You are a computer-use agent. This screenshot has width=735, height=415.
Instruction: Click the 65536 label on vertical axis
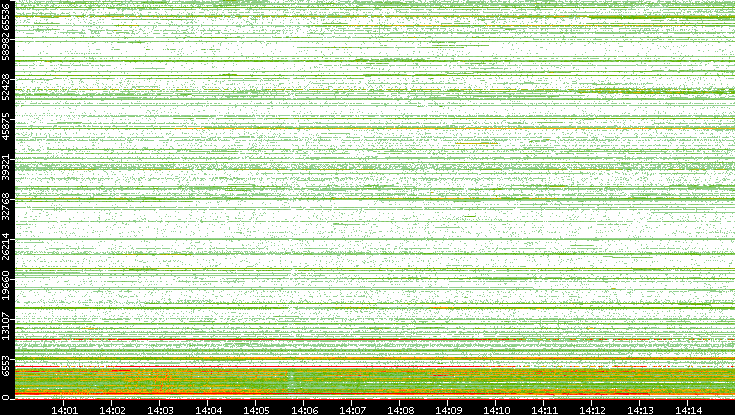7,16
